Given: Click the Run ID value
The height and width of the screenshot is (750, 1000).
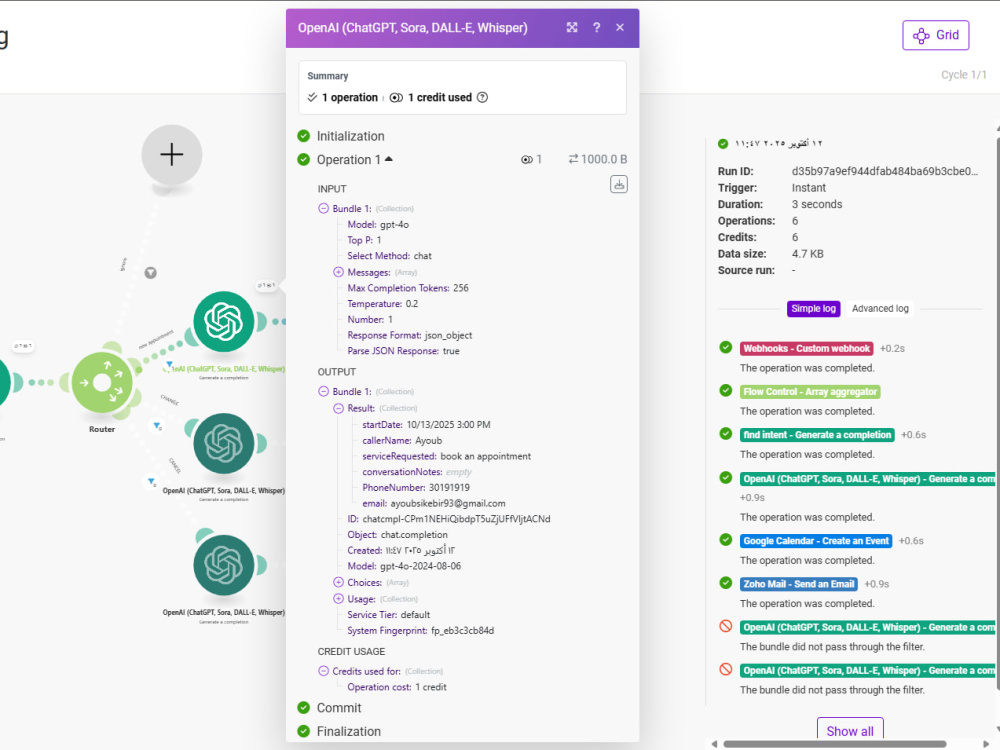Looking at the screenshot, I should click(x=885, y=172).
